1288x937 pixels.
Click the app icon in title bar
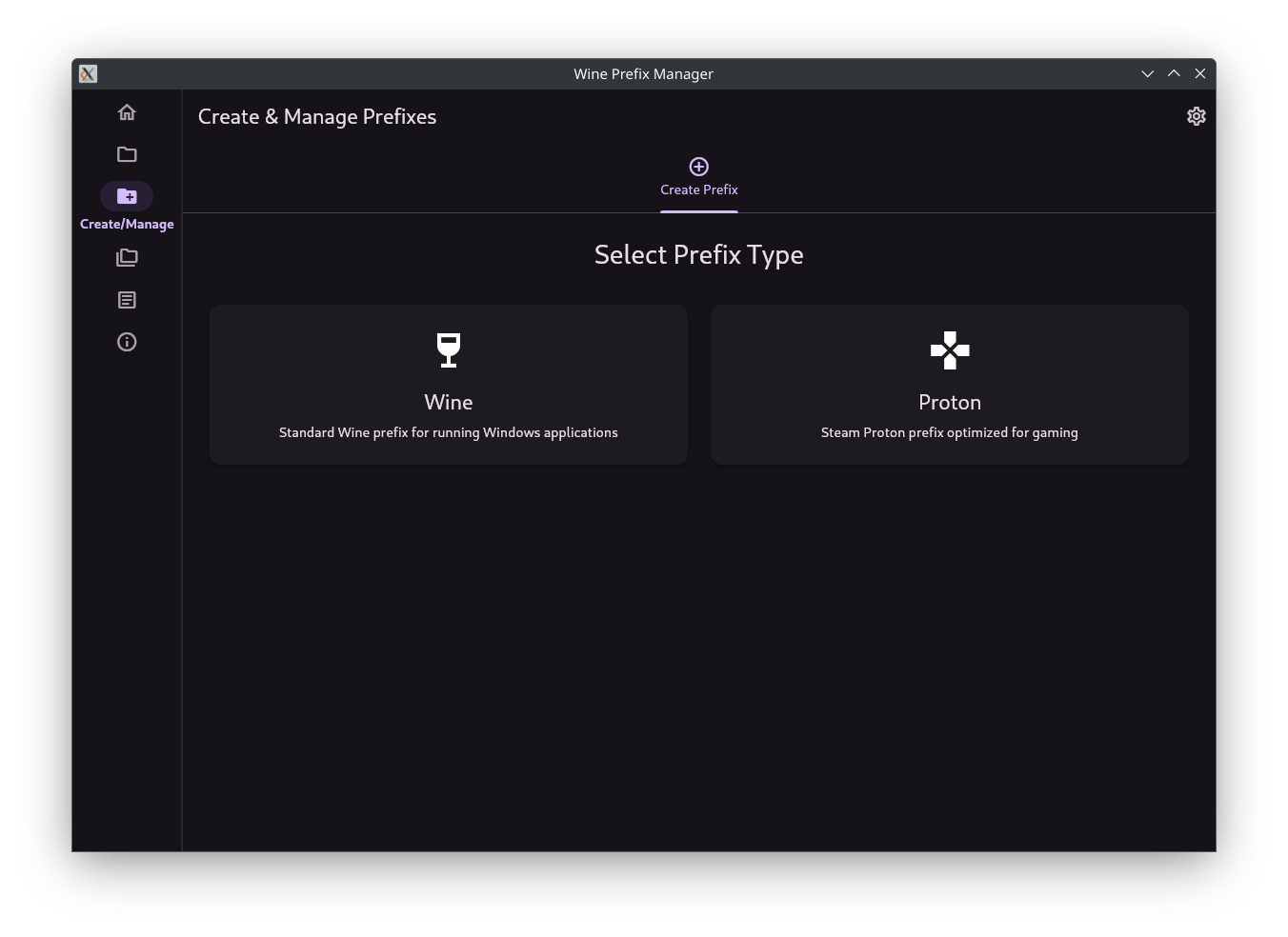88,74
